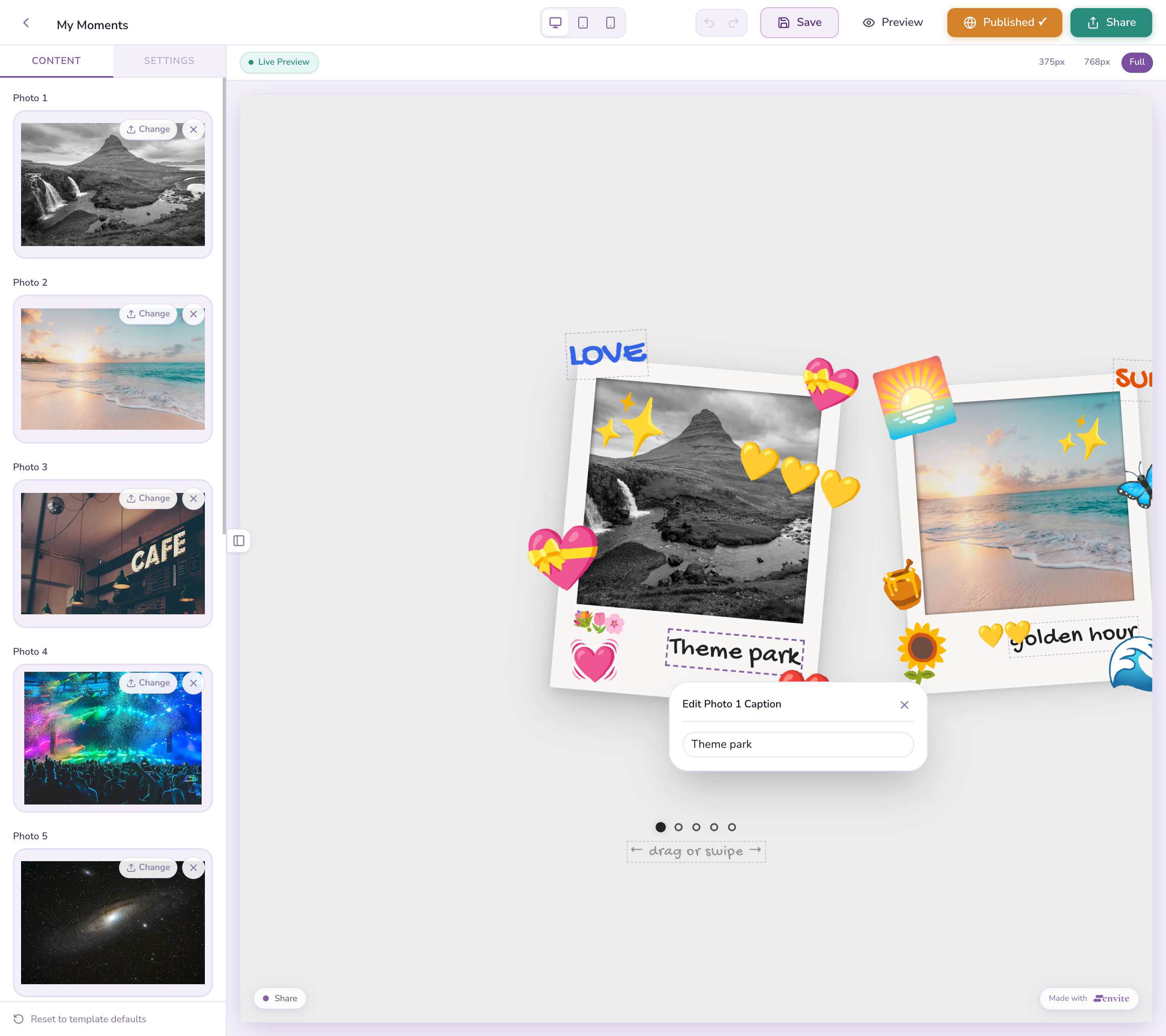Go to the first carousel slide dot
This screenshot has width=1166, height=1036.
(661, 827)
